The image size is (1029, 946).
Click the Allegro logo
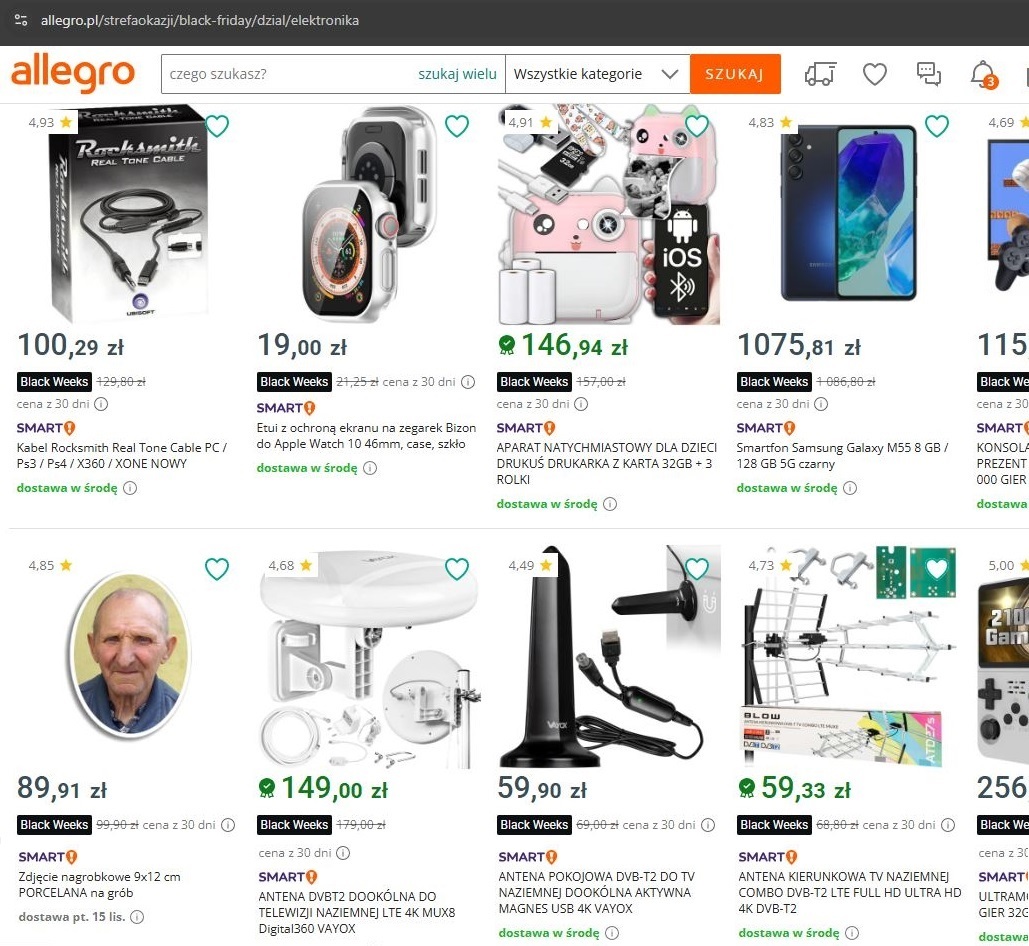click(x=73, y=74)
